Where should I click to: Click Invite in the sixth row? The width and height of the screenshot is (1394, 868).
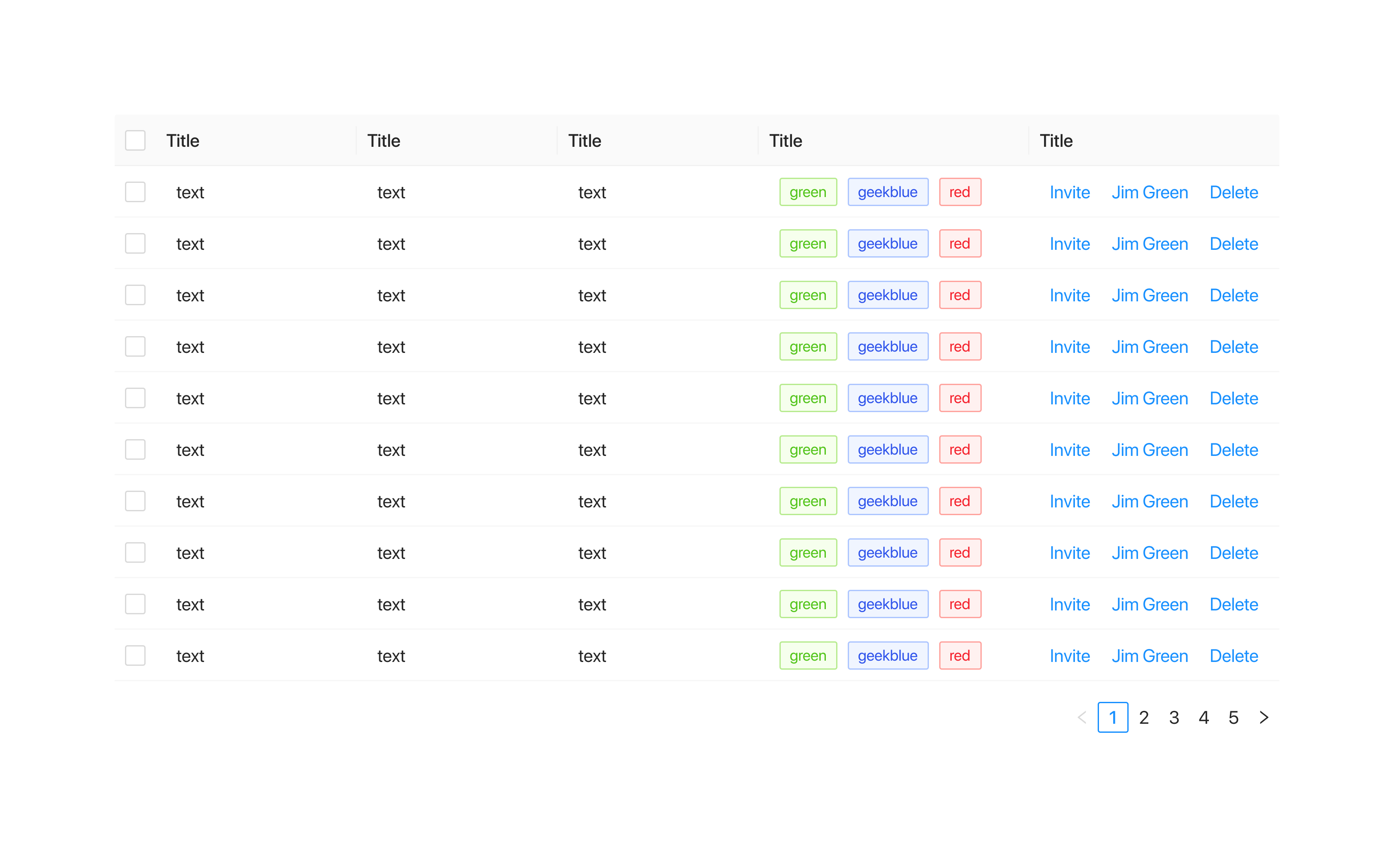tap(1070, 450)
